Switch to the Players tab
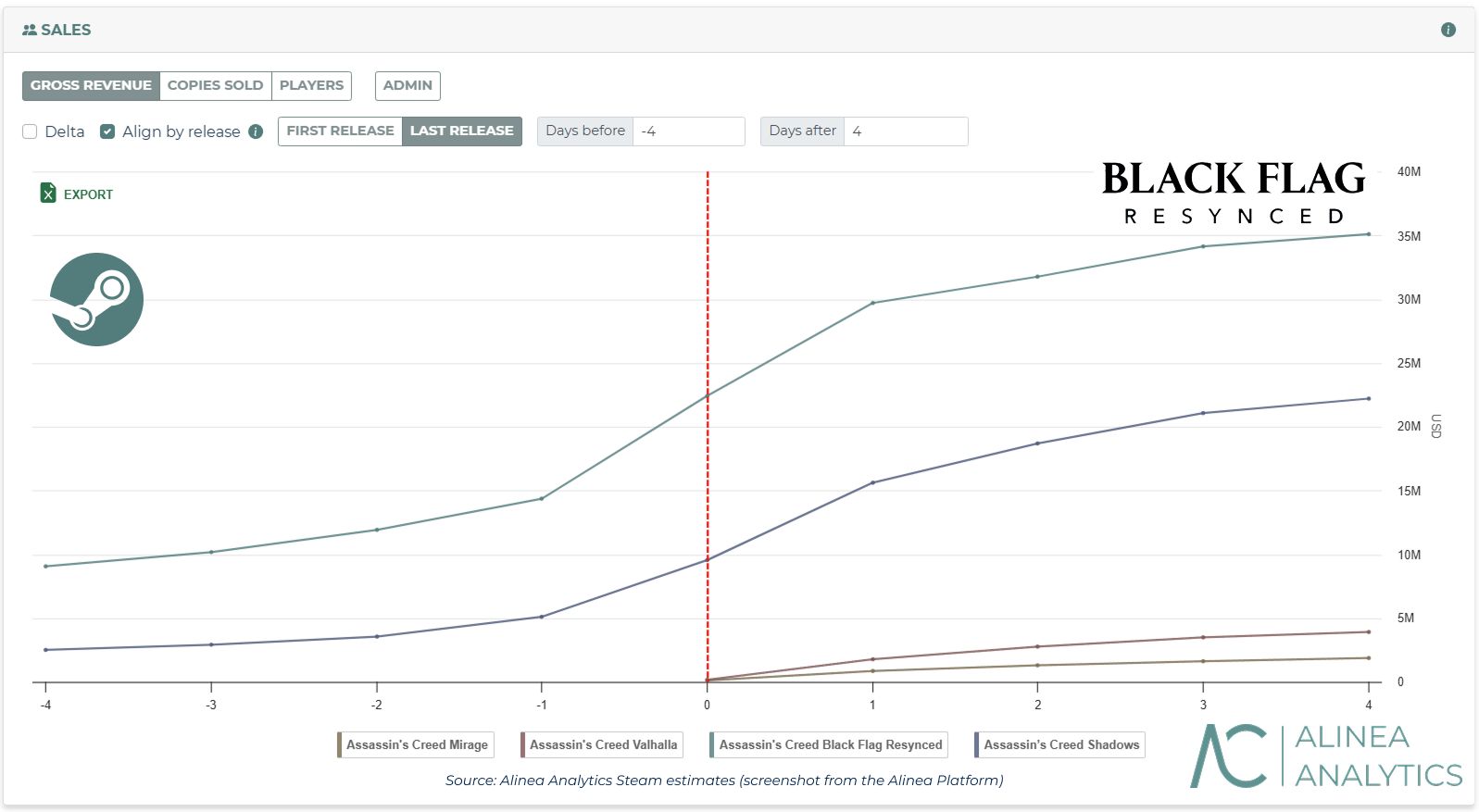 coord(311,85)
